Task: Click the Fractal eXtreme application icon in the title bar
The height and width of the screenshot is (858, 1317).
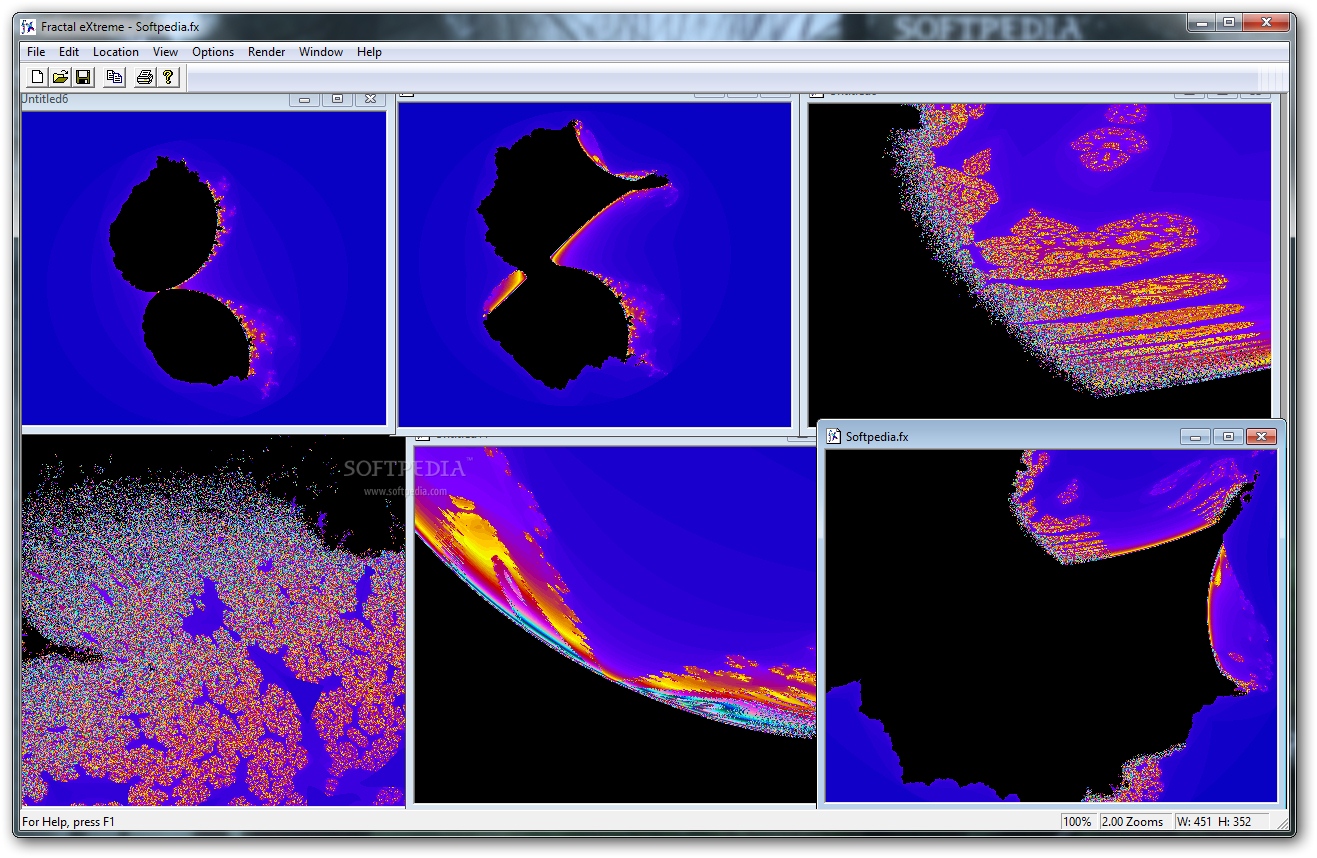Action: pyautogui.click(x=28, y=26)
